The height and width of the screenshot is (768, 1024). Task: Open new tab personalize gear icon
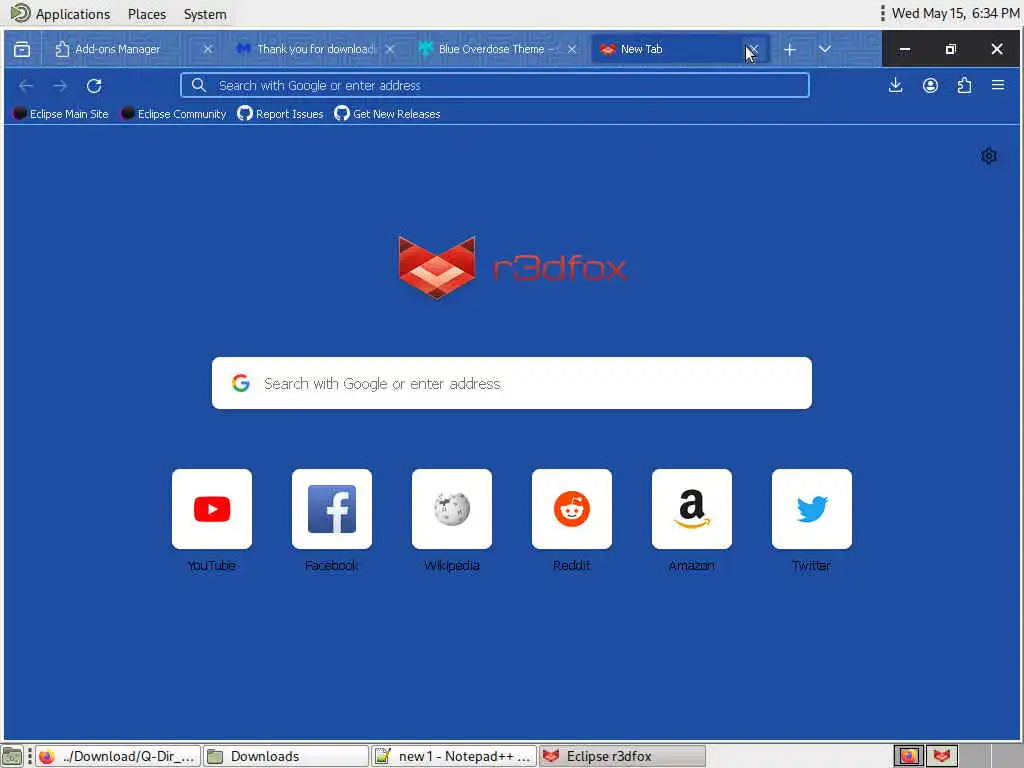click(x=989, y=156)
